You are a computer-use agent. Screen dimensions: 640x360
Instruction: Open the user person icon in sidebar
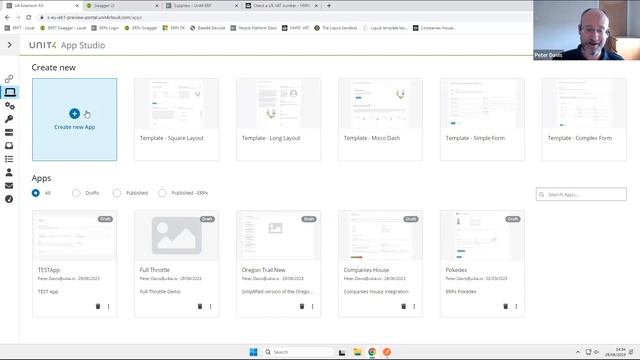click(x=9, y=172)
